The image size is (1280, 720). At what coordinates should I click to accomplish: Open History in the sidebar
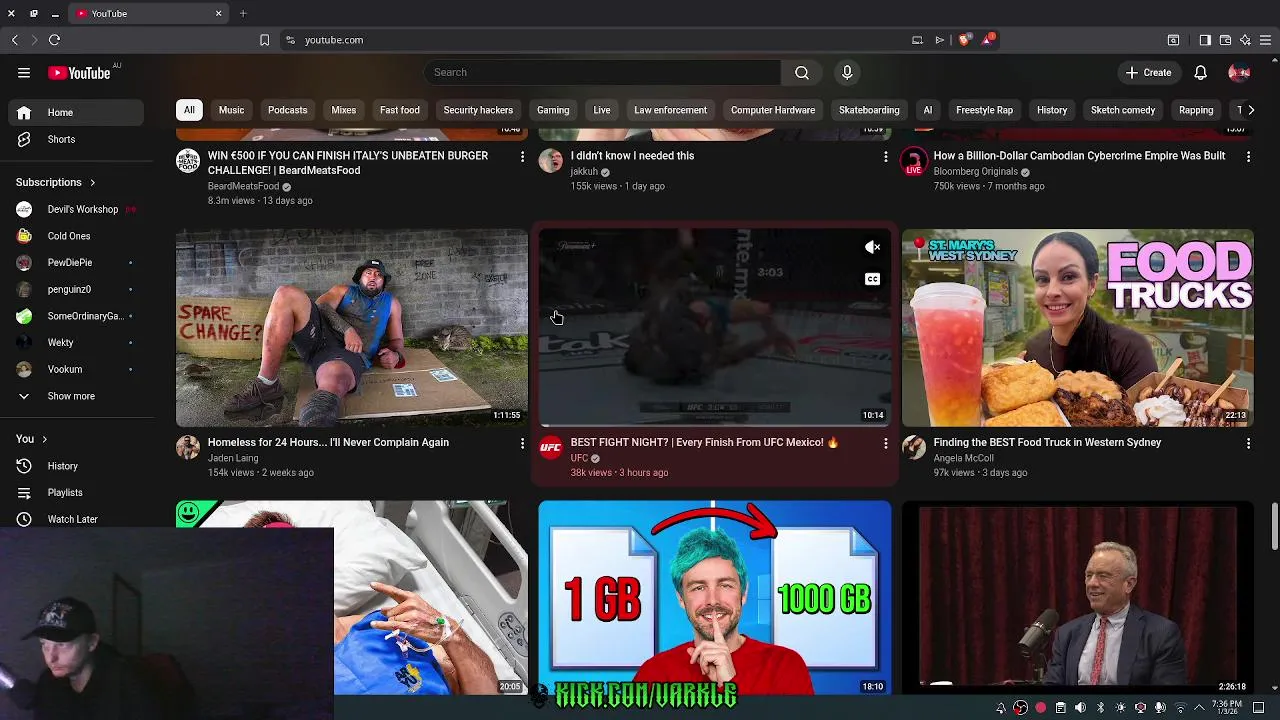pyautogui.click(x=76, y=466)
